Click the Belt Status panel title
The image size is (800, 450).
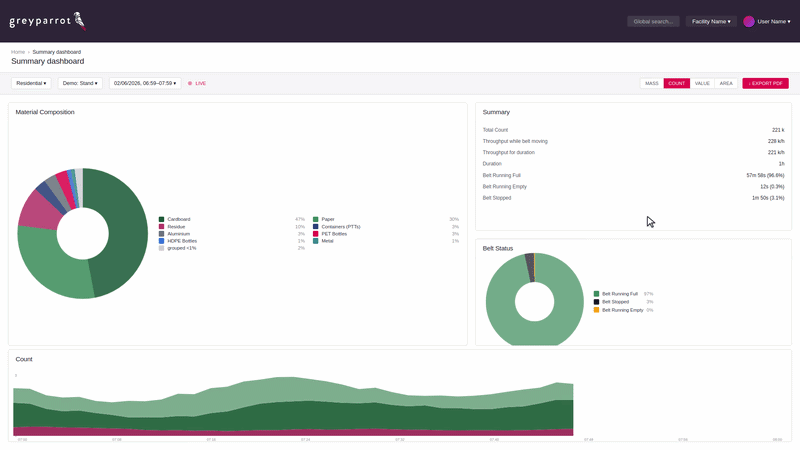[x=498, y=248]
